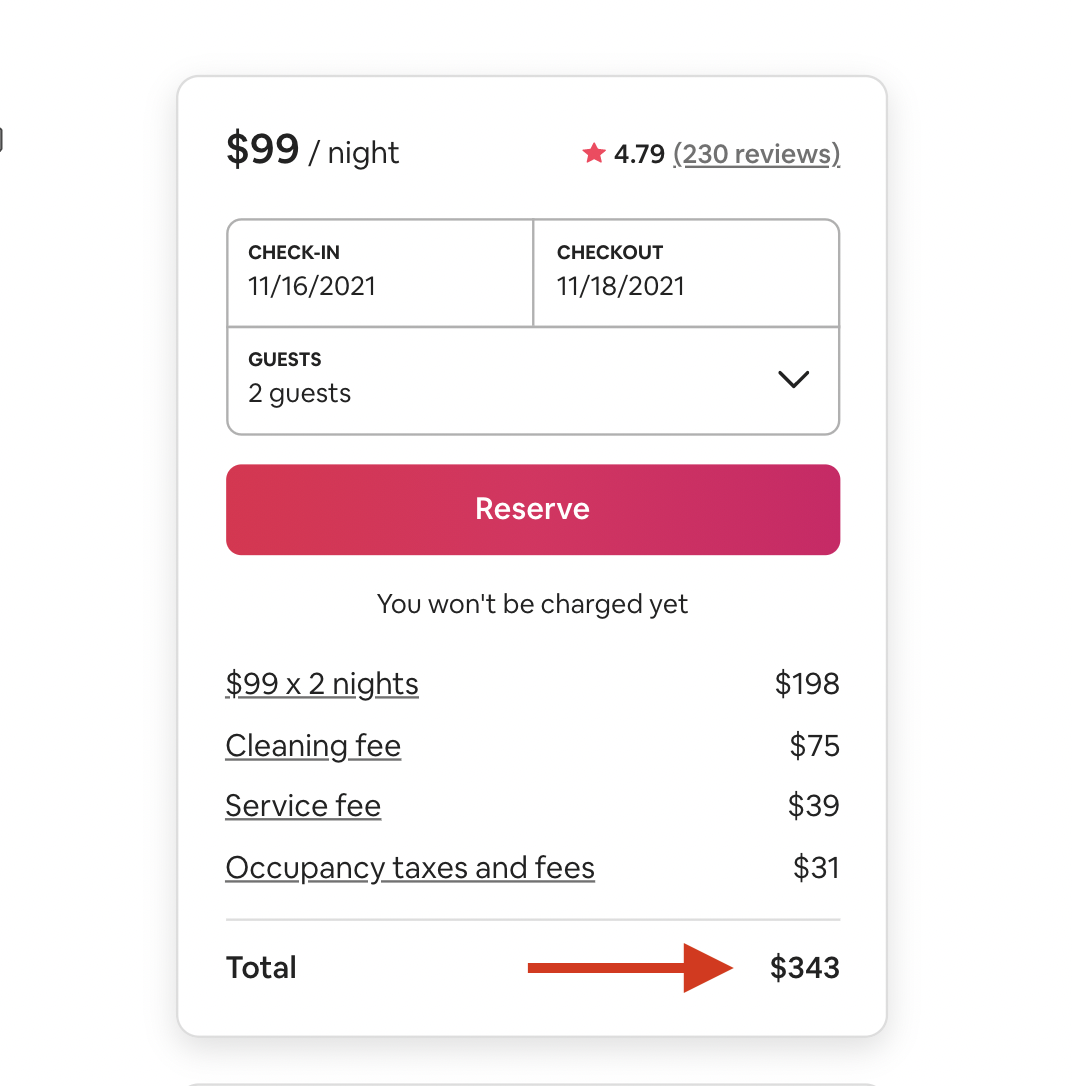This screenshot has height=1086, width=1072.
Task: Click the 4.79 rating value
Action: 640,154
